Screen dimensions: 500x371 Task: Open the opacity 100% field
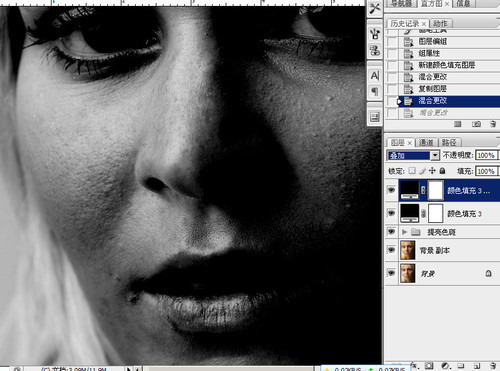point(486,155)
